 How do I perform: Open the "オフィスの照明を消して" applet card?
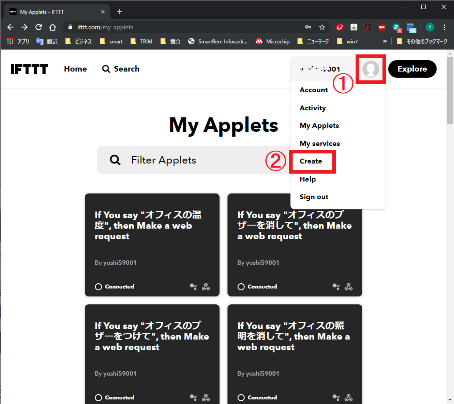coord(295,354)
